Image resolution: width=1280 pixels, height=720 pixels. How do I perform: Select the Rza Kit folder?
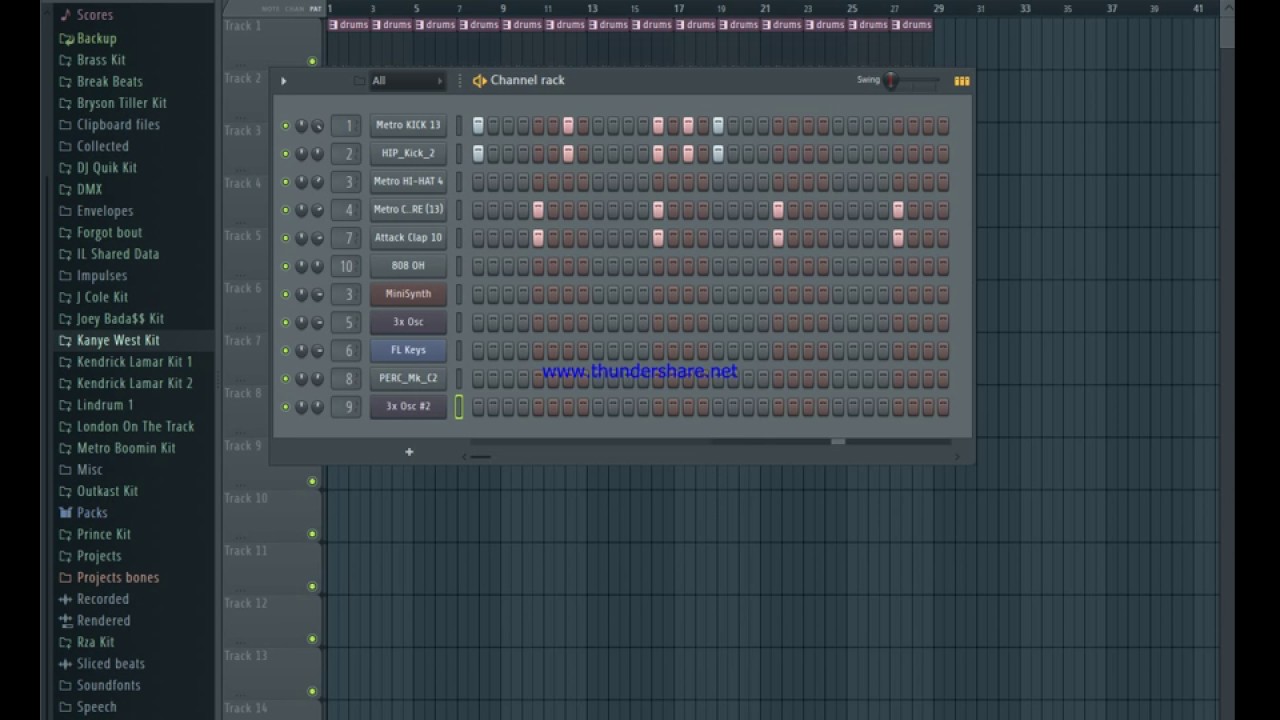pyautogui.click(x=95, y=642)
